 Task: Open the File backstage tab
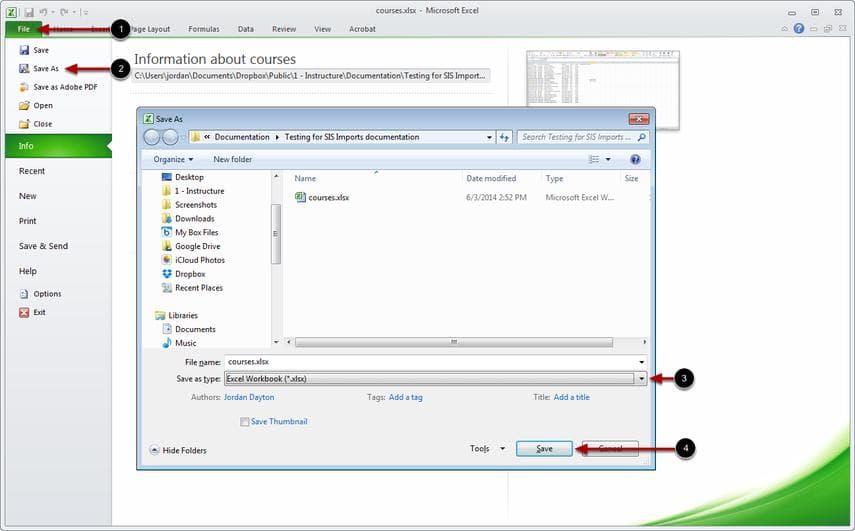click(23, 29)
